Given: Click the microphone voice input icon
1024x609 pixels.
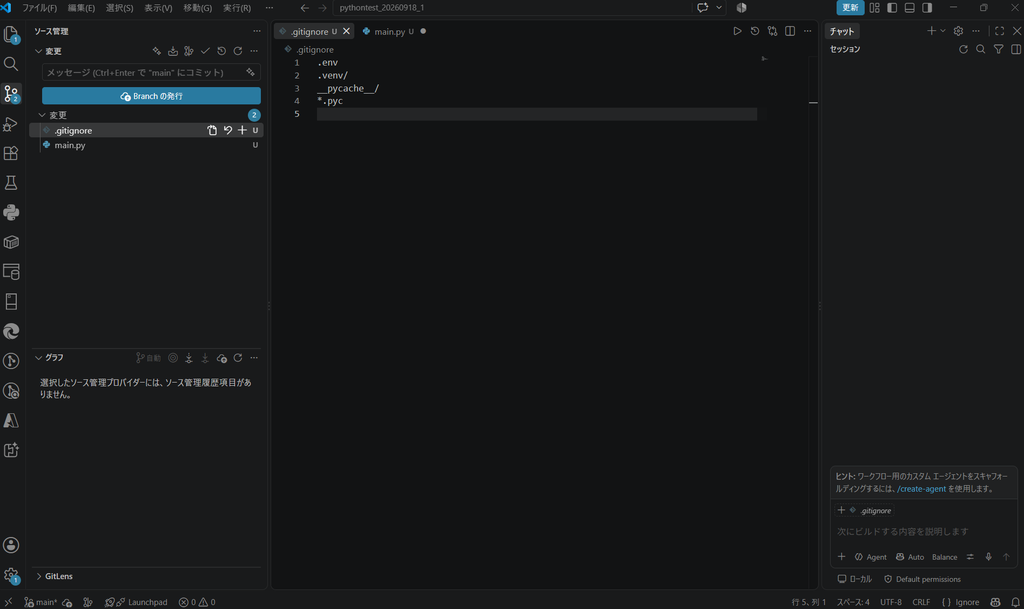Looking at the screenshot, I should pyautogui.click(x=989, y=557).
